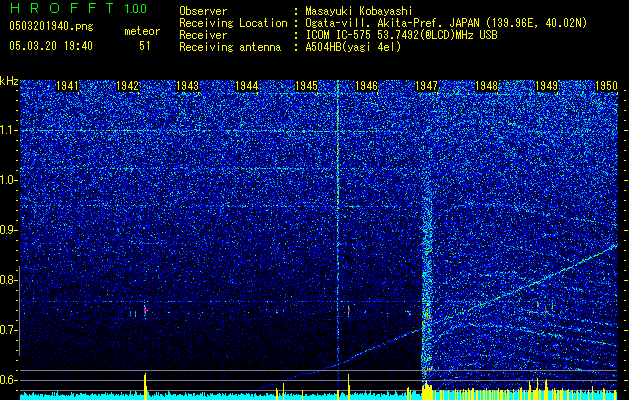Click the antenna text A504HB(yagi 4el)
The height and width of the screenshot is (400, 629).
[x=353, y=47]
